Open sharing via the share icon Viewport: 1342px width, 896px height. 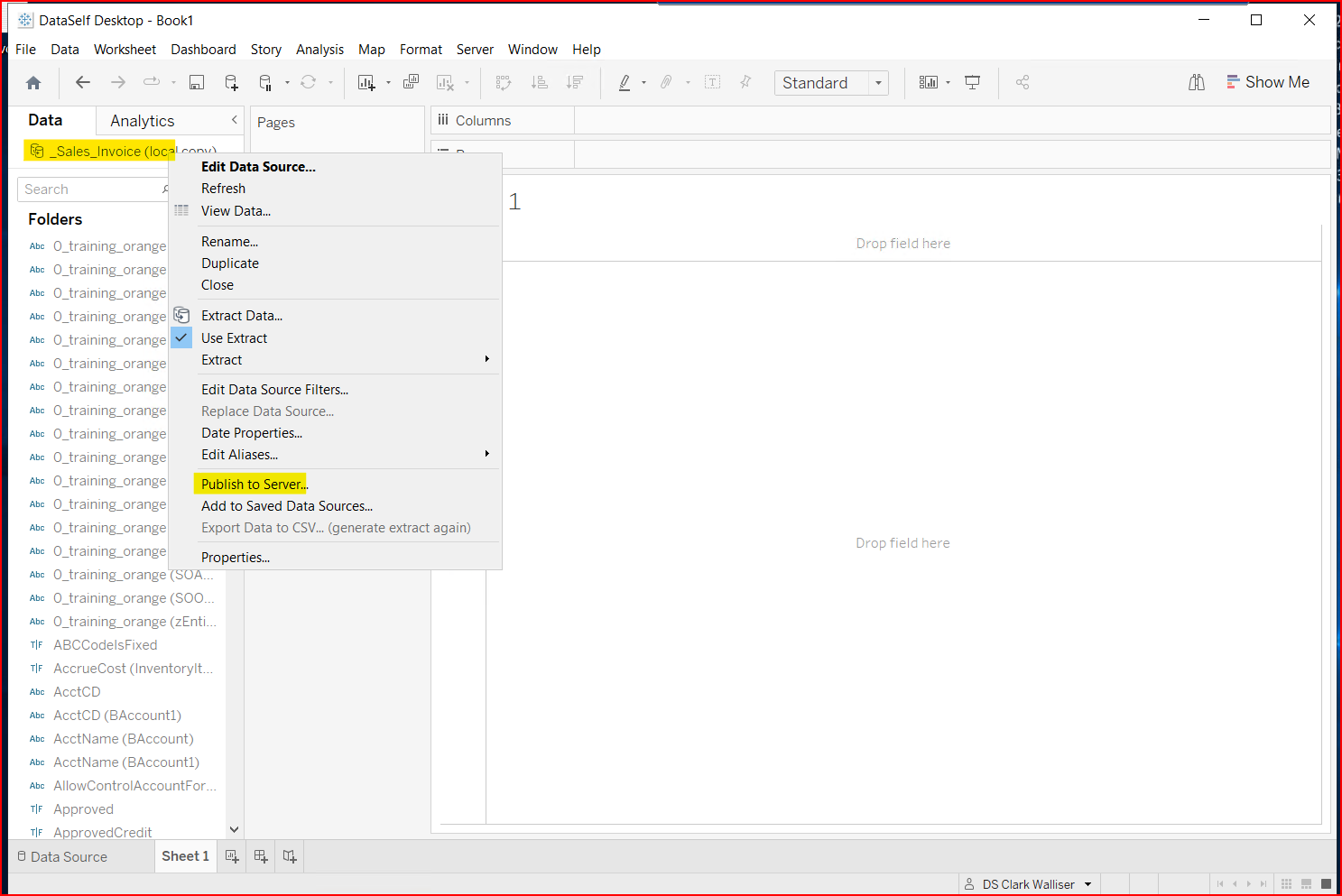click(1023, 82)
